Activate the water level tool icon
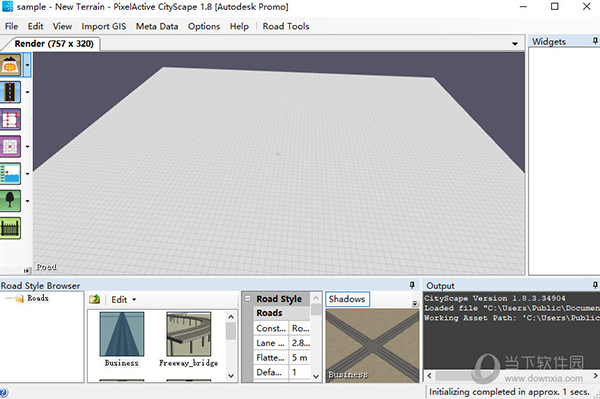The height and width of the screenshot is (399, 600). pyautogui.click(x=10, y=174)
